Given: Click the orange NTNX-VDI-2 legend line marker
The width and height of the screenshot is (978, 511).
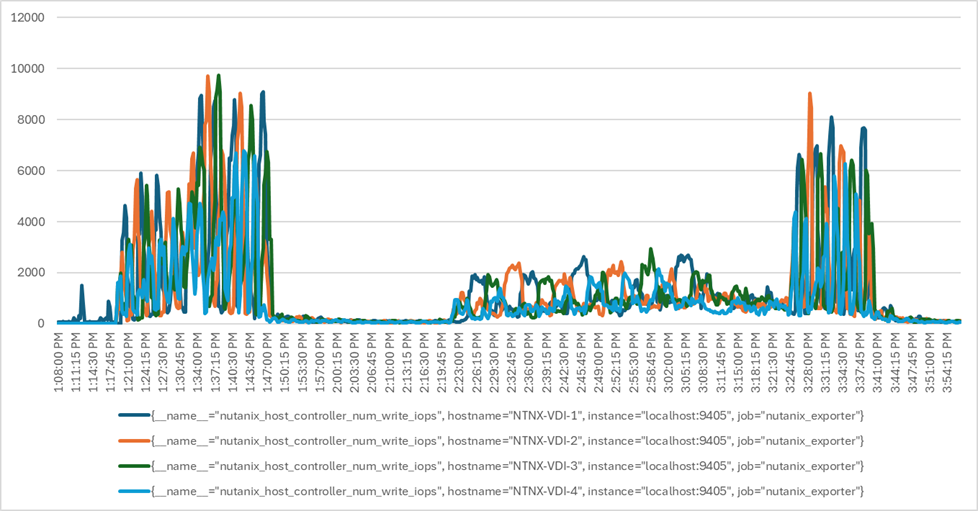Looking at the screenshot, I should [134, 440].
